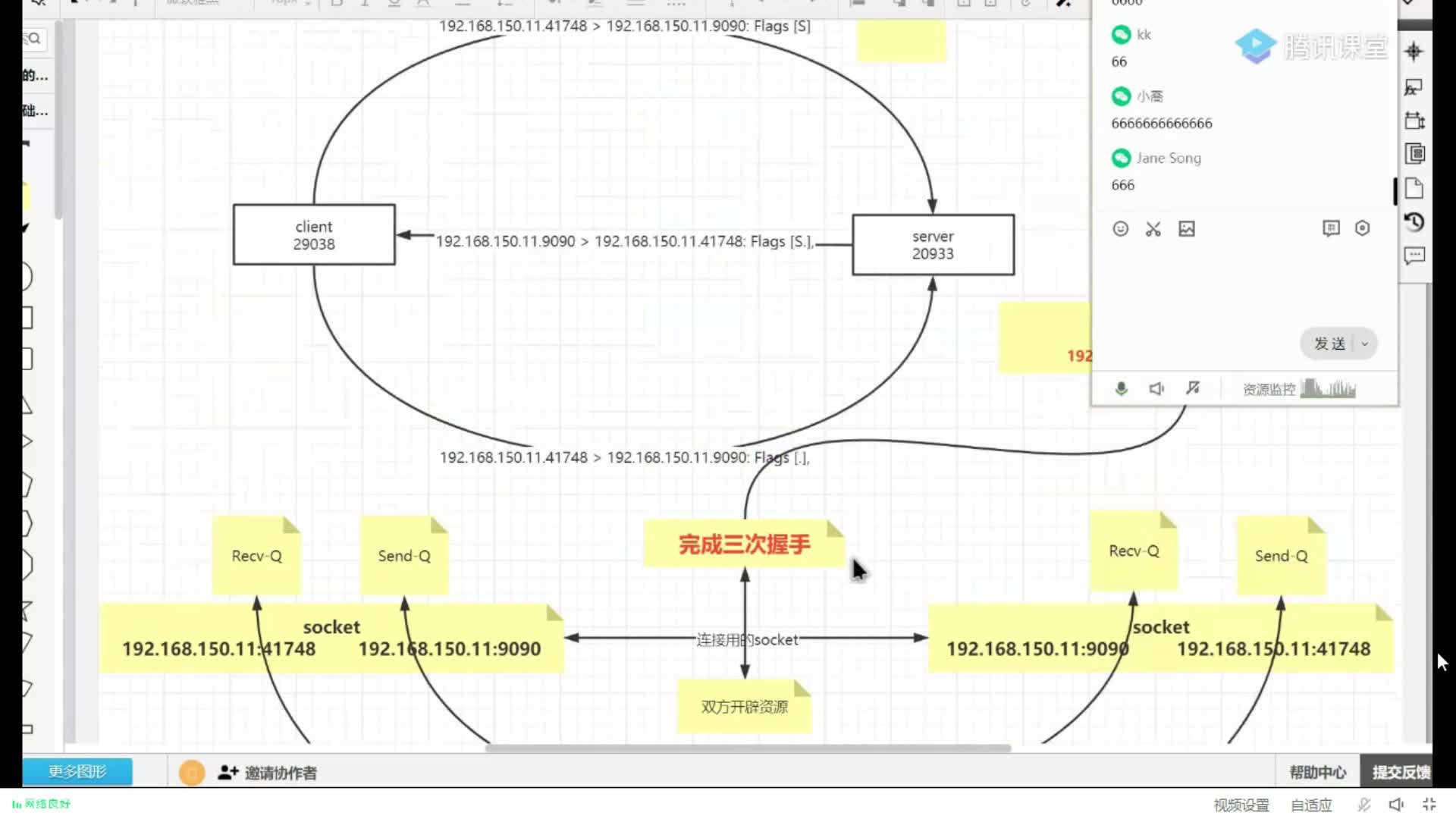The image size is (1456, 819).
Task: Open the emoji picker in chat
Action: tap(1120, 229)
